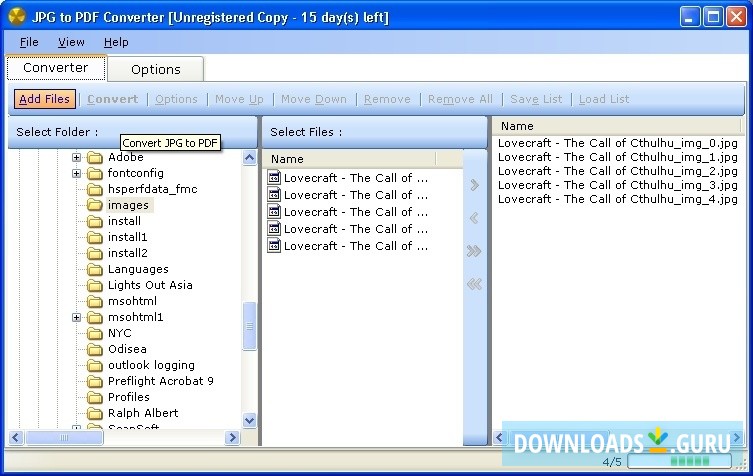Switch to the Options tab
This screenshot has height=476, width=753.
click(156, 70)
